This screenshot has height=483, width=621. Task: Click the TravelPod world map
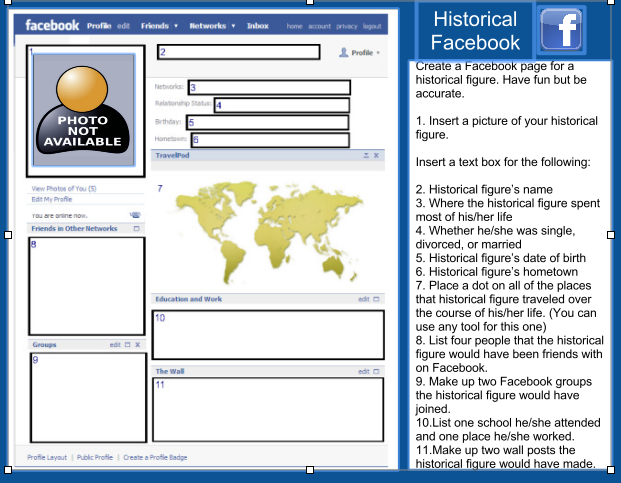pos(269,232)
